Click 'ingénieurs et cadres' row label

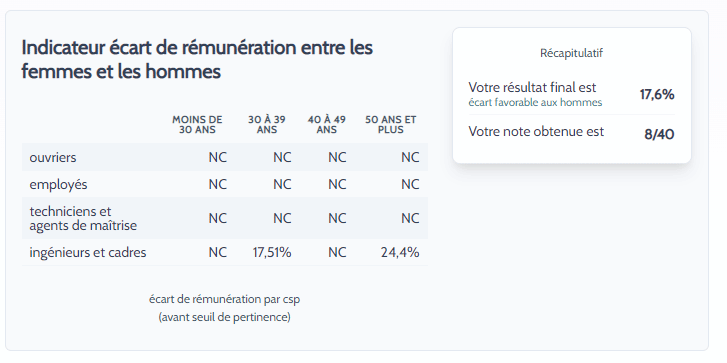pyautogui.click(x=88, y=253)
